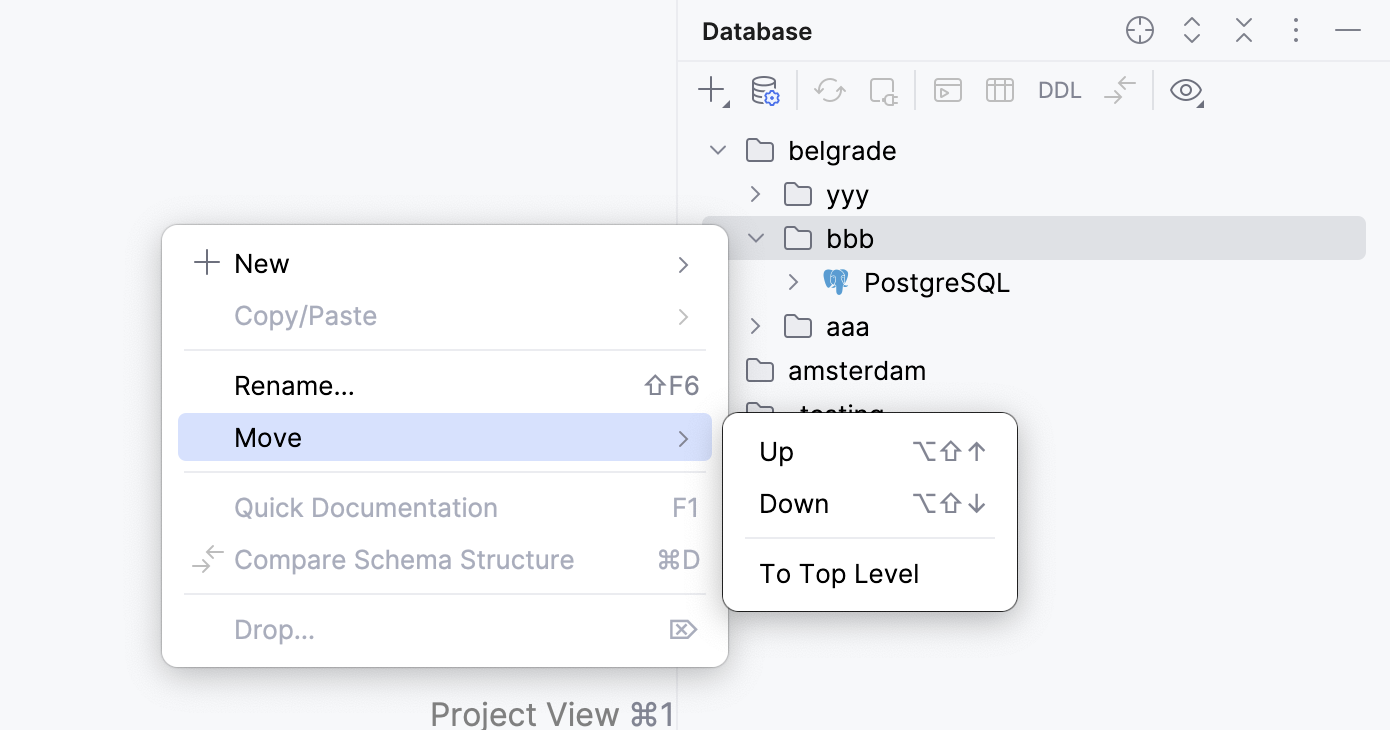
Task: Click Rename in the context menu
Action: 294,385
